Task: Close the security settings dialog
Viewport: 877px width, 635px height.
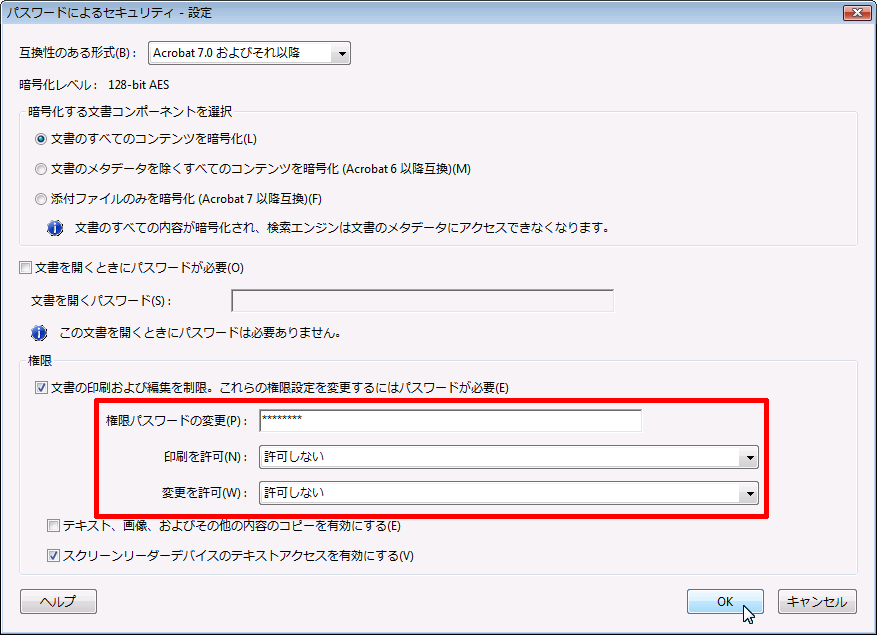Action: (857, 12)
